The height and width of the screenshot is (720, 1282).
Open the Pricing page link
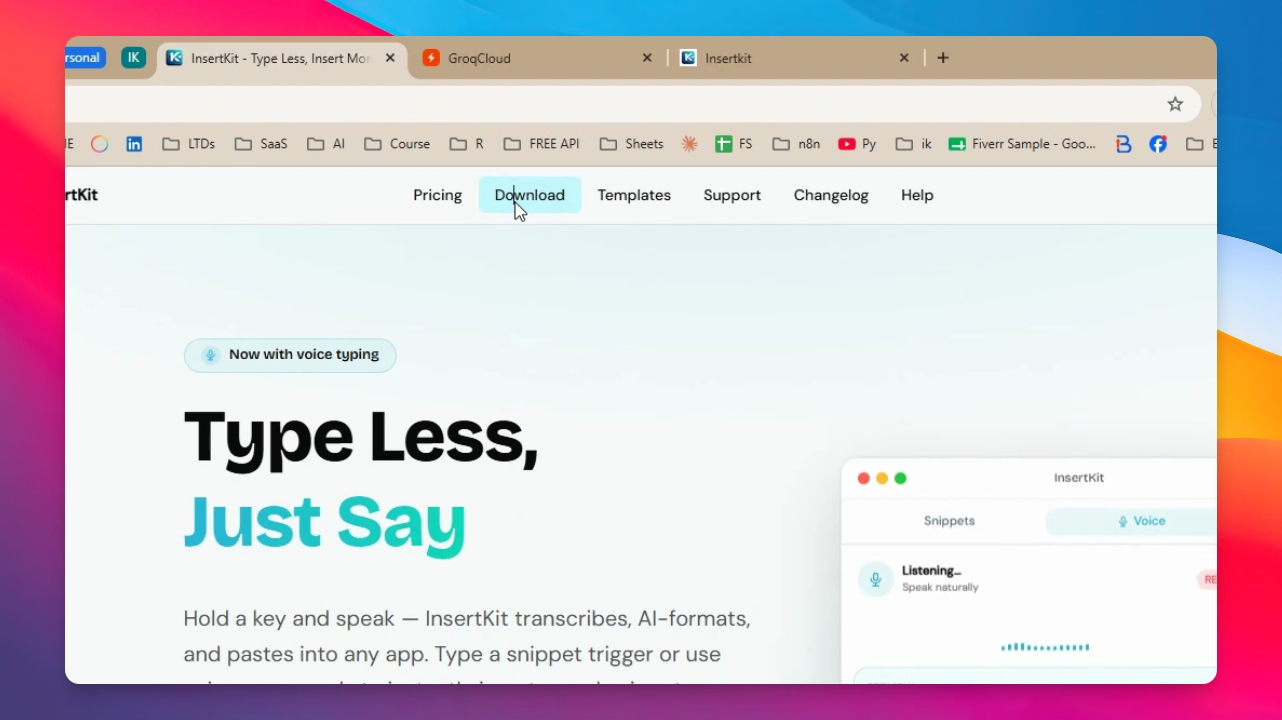437,195
